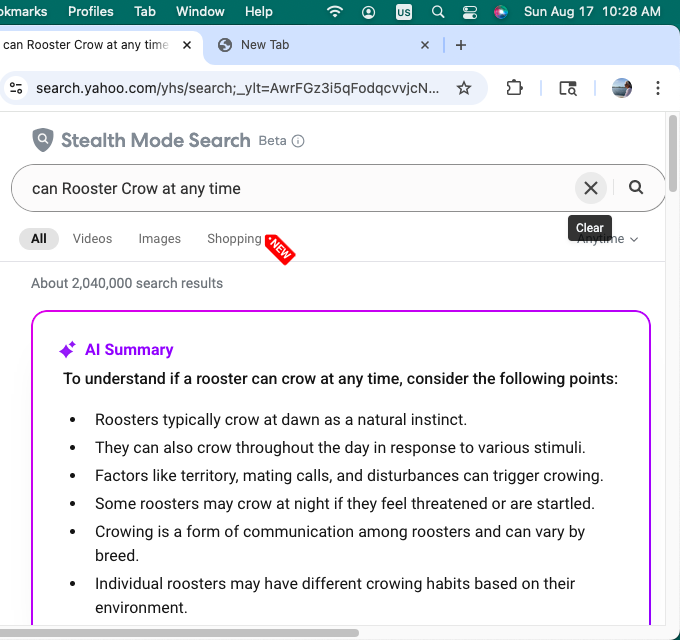
Task: Open macOS Control Center icon
Action: pos(470,12)
